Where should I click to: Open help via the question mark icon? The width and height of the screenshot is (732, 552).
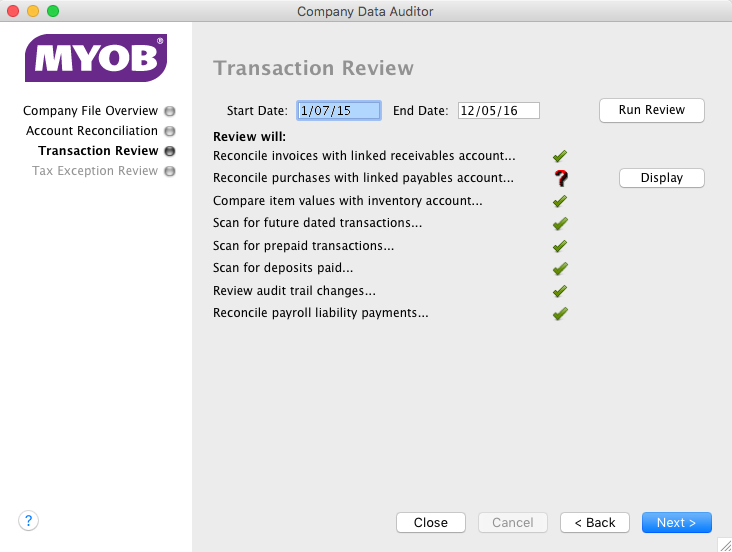(x=28, y=520)
